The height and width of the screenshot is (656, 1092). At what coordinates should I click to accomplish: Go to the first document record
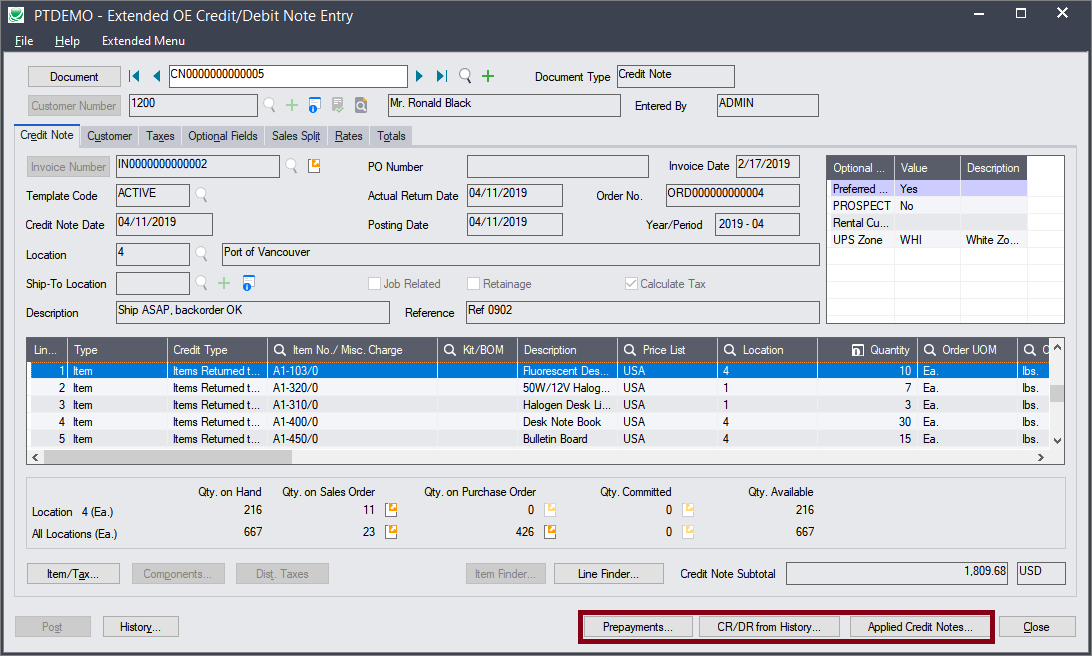135,76
